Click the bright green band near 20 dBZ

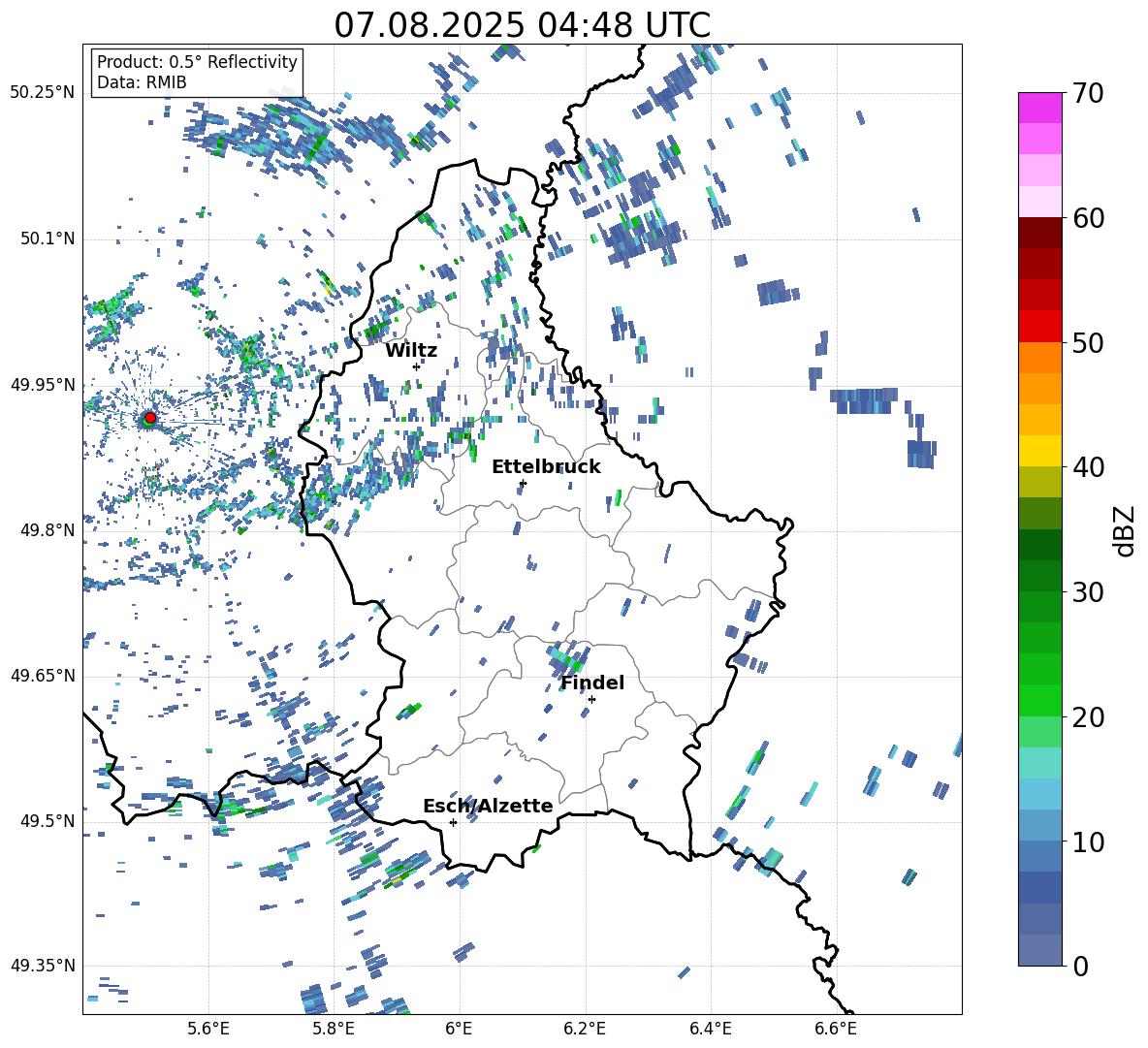[1039, 700]
